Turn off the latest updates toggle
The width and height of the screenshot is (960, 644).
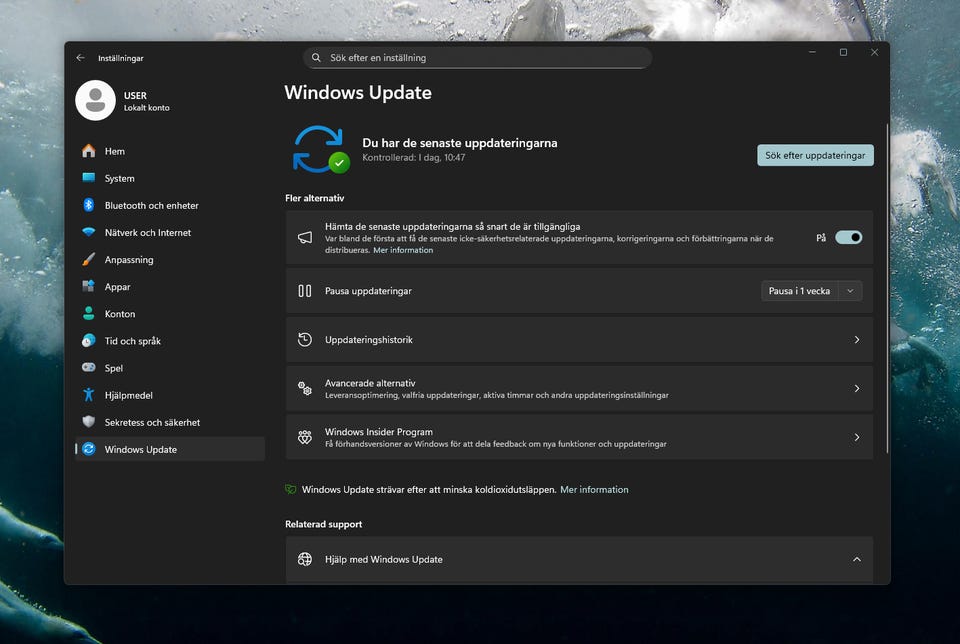point(848,237)
